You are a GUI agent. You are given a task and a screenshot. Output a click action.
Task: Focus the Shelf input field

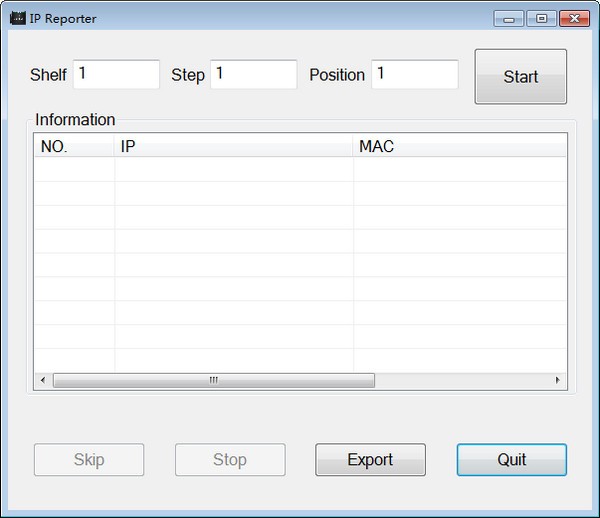tap(116, 74)
